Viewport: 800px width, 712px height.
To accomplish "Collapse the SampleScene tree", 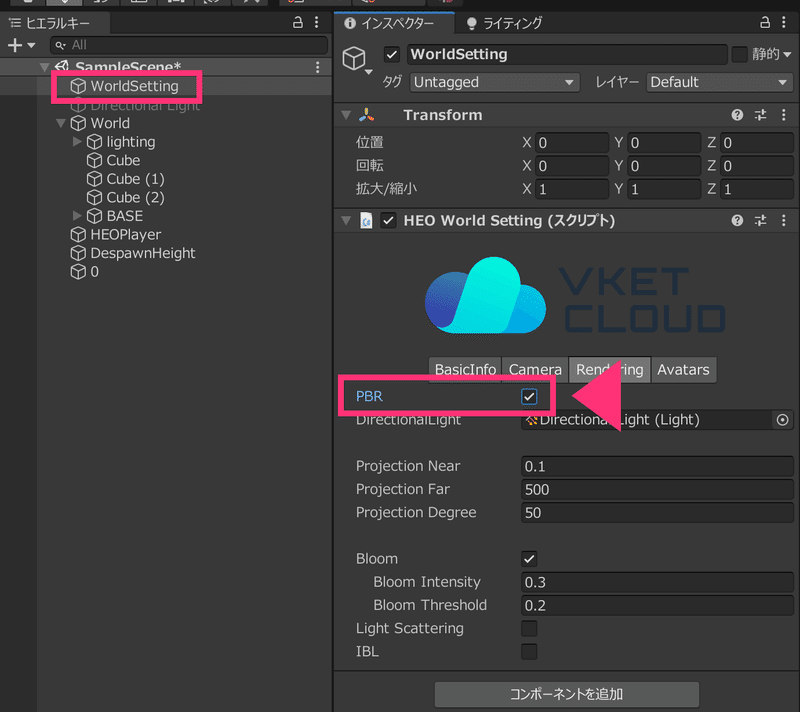I will (x=44, y=67).
